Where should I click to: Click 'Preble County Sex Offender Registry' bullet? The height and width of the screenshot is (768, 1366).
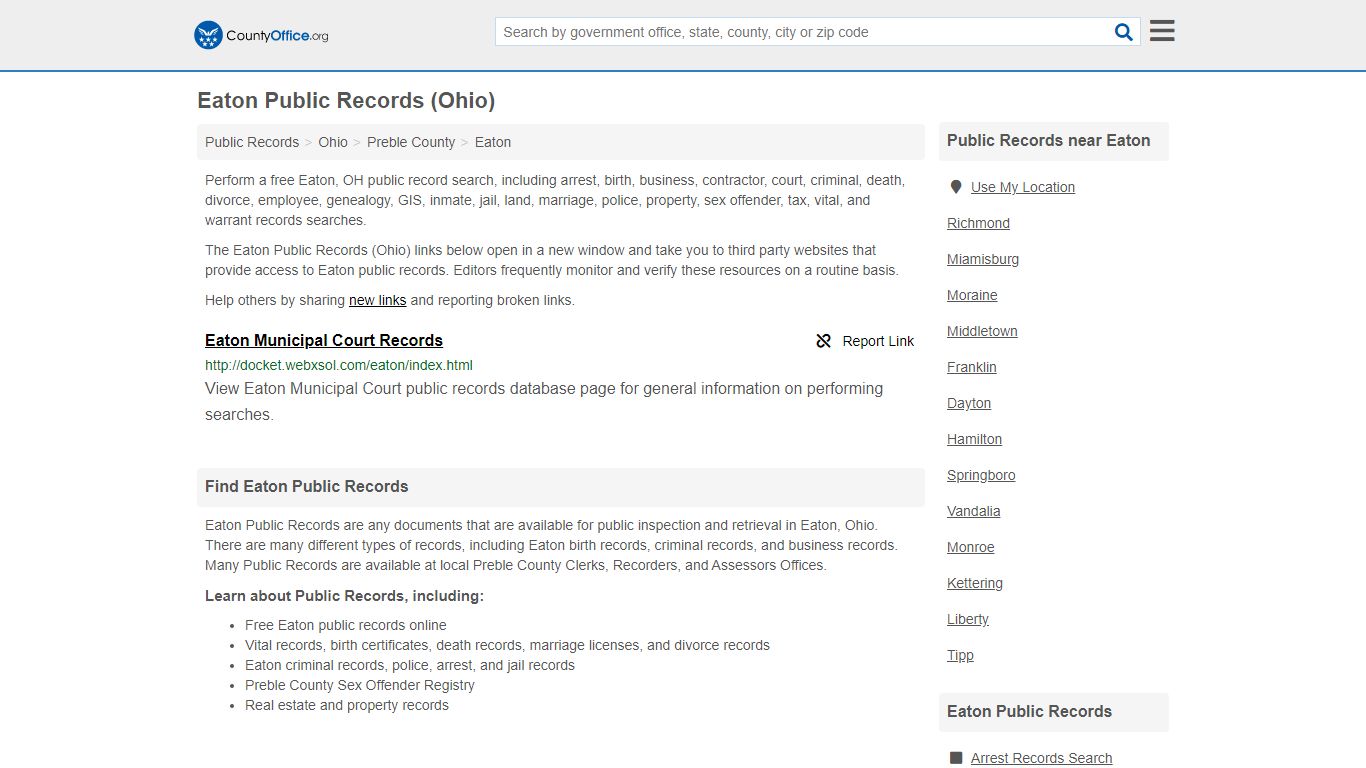(x=360, y=685)
